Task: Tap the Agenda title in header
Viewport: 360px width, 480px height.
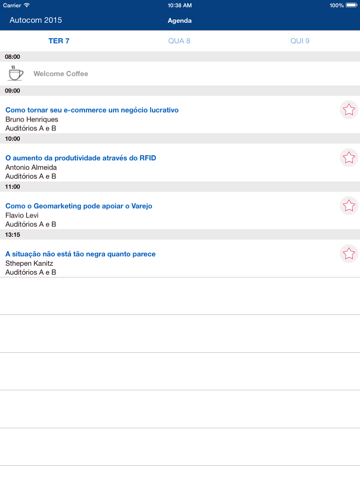Action: (180, 21)
